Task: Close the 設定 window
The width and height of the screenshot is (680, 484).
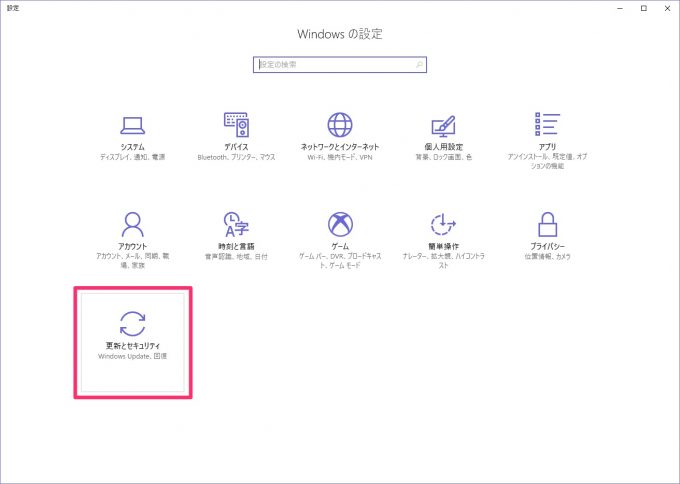Action: point(667,8)
